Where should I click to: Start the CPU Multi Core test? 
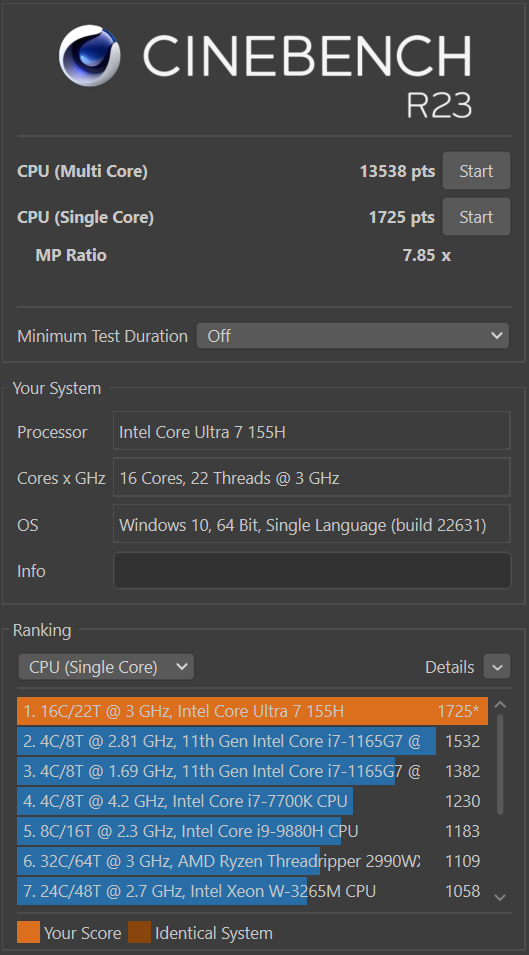click(476, 171)
